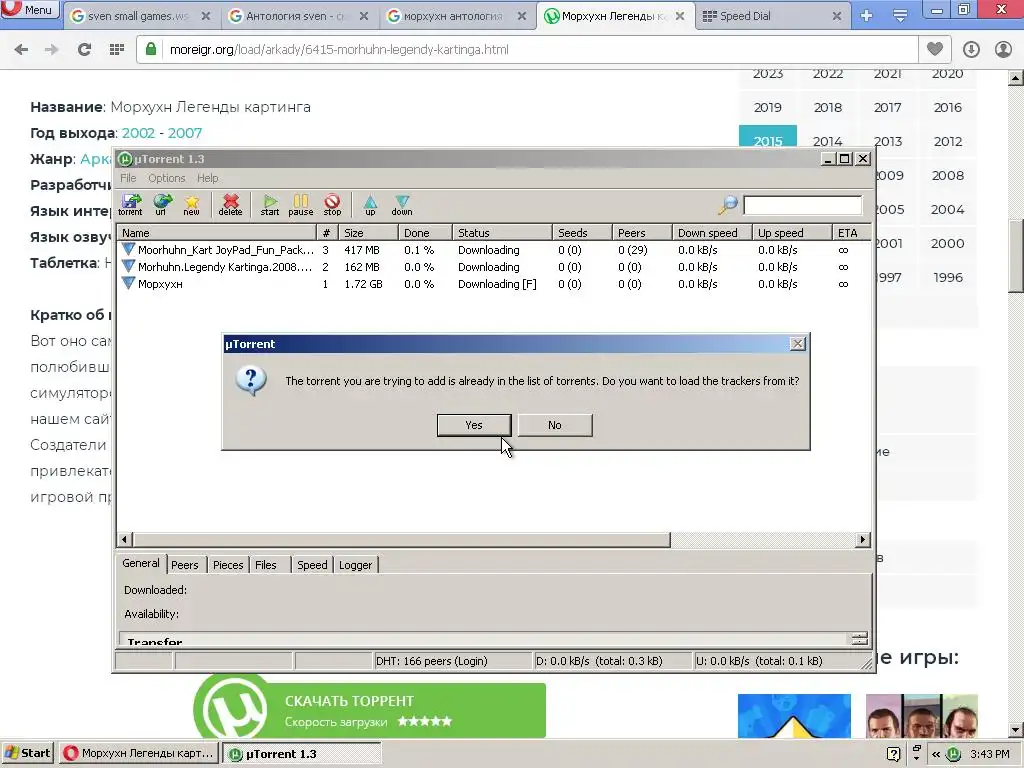Sort torrents by Name column header
Viewport: 1024px width, 768px height.
point(217,233)
